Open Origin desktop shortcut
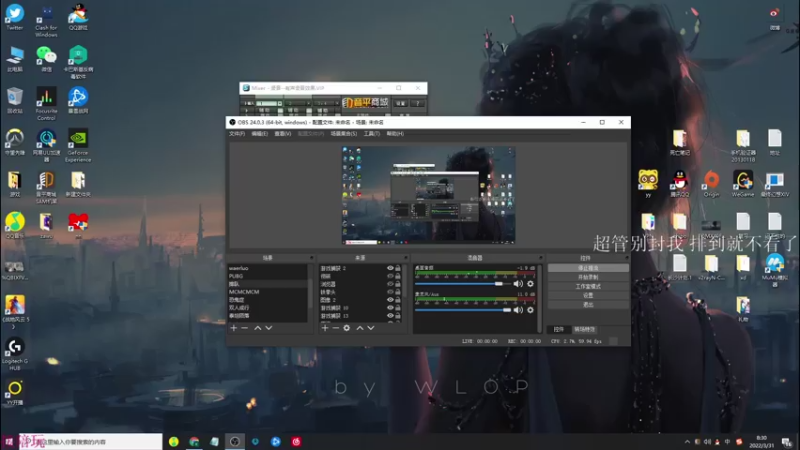Screen dimensions: 800x450 711,184
